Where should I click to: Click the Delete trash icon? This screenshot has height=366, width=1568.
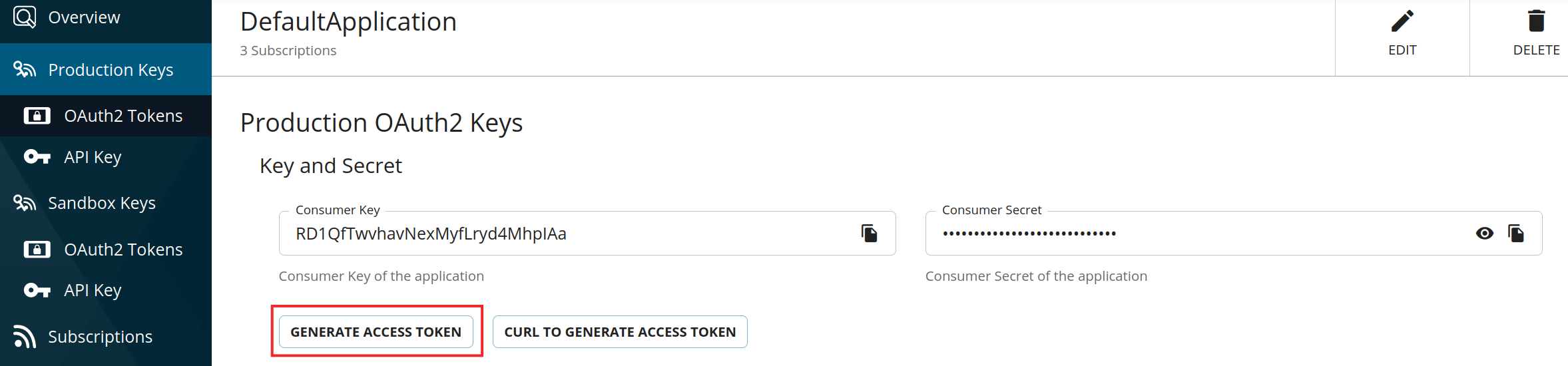tap(1536, 22)
